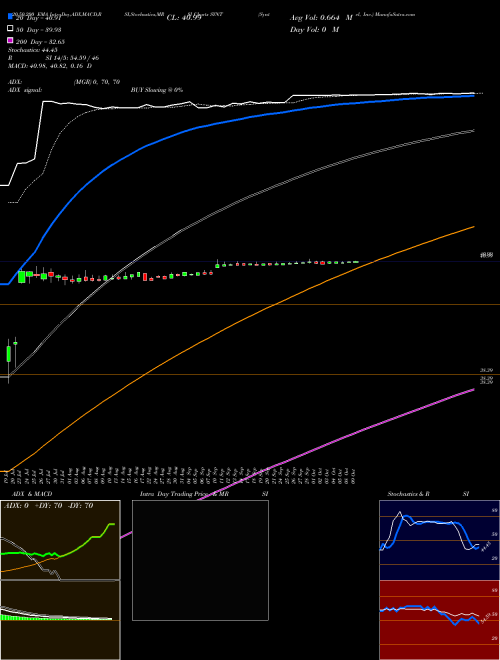
Task: Click the magenta 200 Day EMA legend swatch
Action: pyautogui.click(x=10, y=40)
